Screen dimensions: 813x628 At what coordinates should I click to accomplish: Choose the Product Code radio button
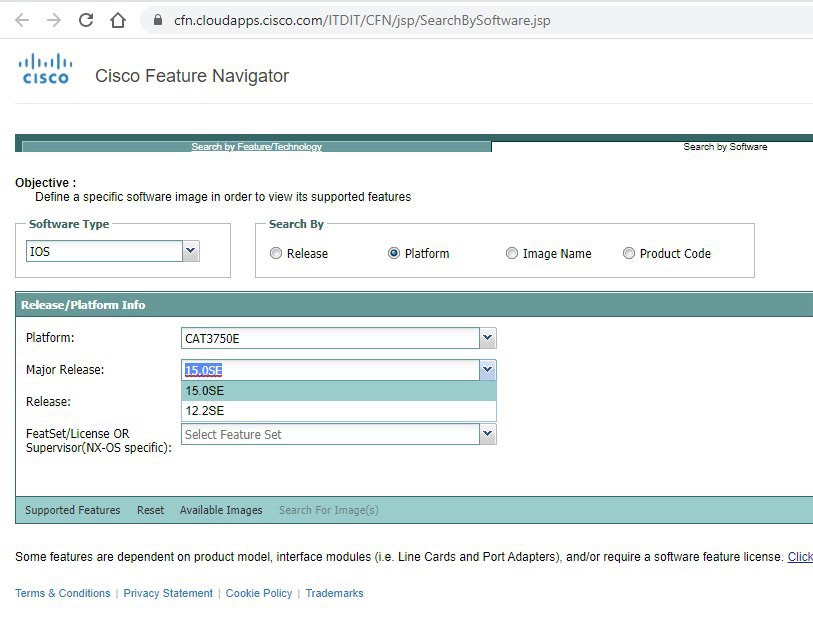point(628,253)
